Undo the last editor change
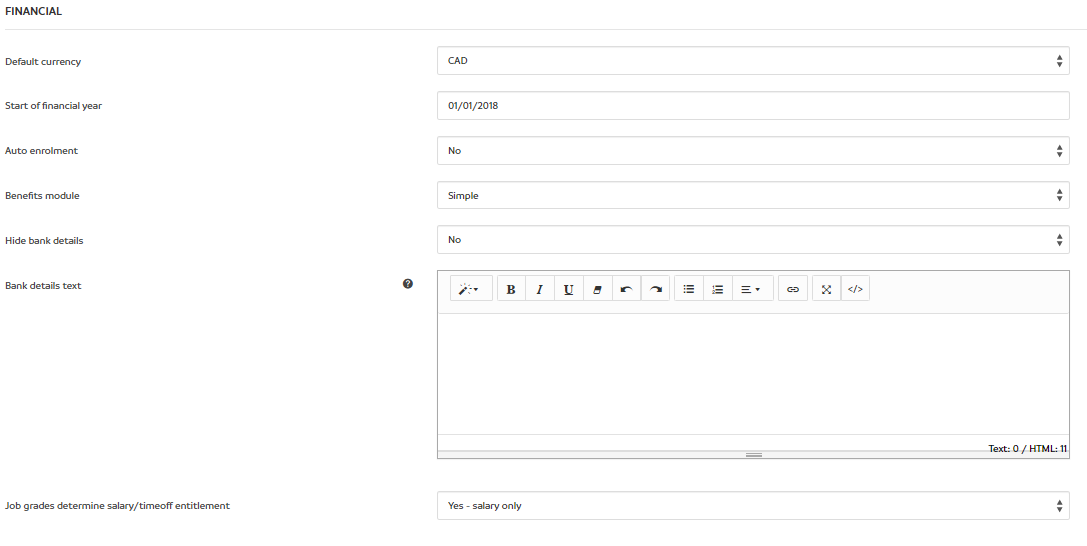1087x546 pixels. 626,289
